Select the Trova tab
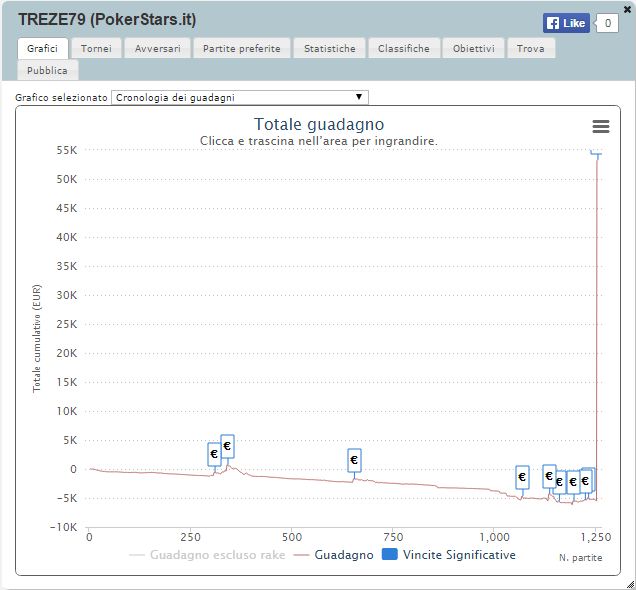The width and height of the screenshot is (636, 590). click(x=531, y=49)
